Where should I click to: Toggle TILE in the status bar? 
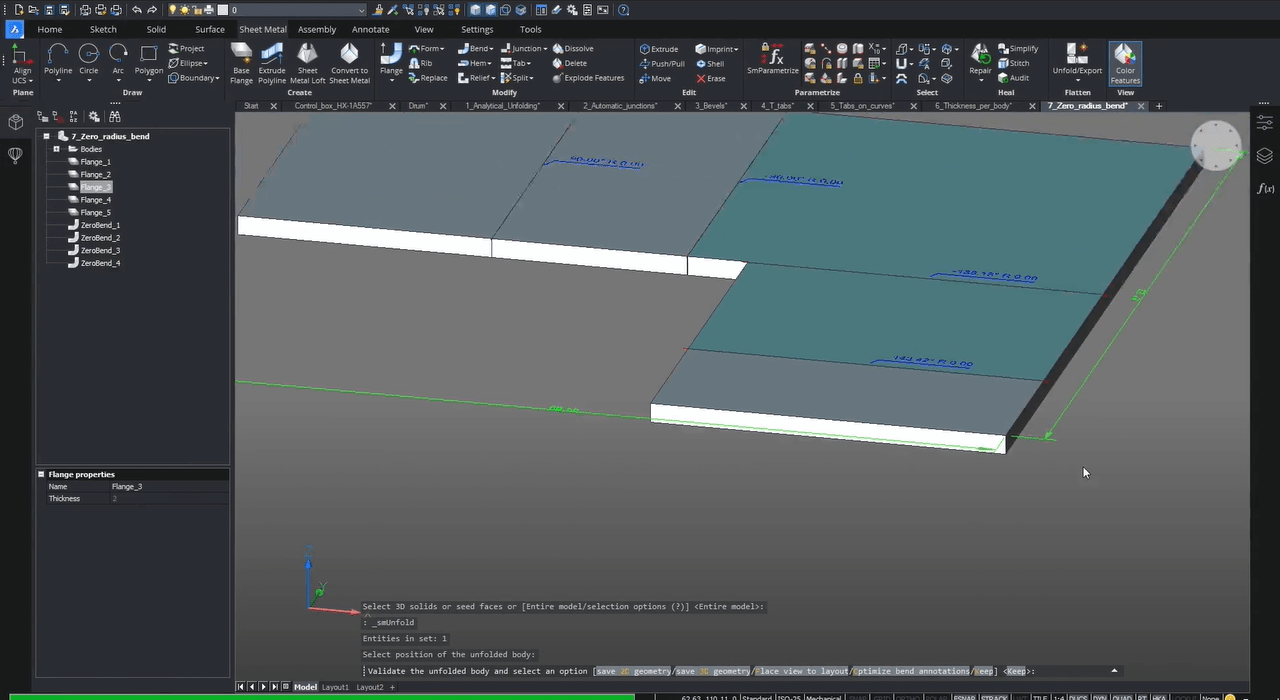(x=1039, y=698)
